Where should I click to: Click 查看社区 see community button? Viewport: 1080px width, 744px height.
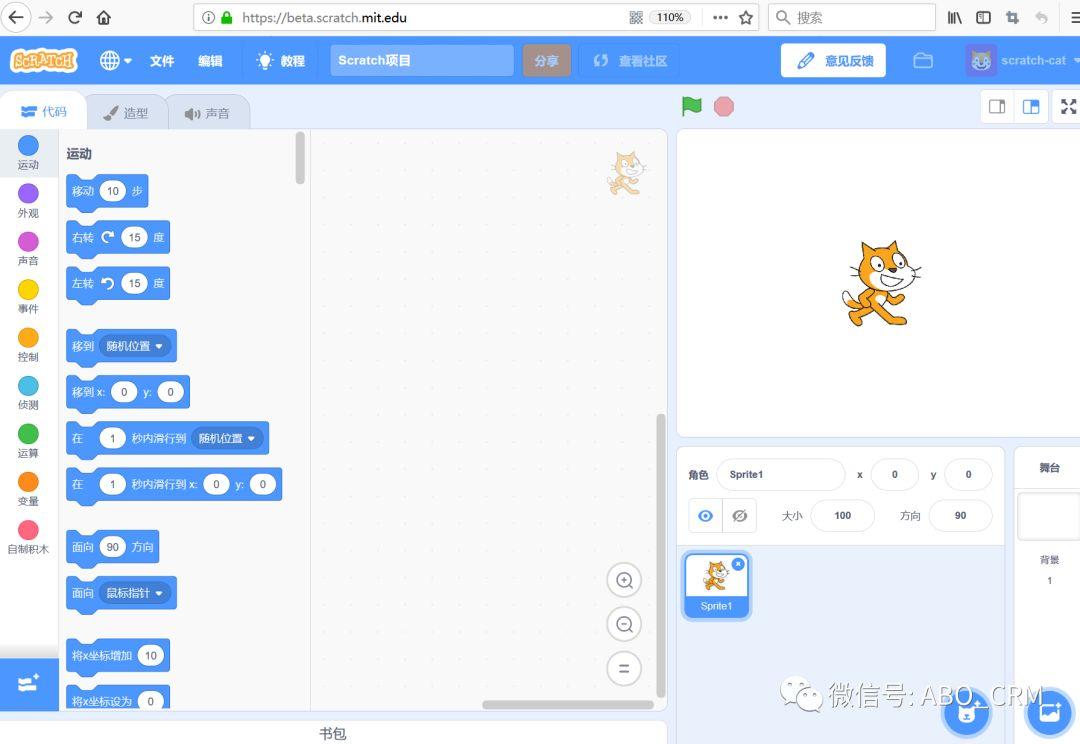click(630, 61)
